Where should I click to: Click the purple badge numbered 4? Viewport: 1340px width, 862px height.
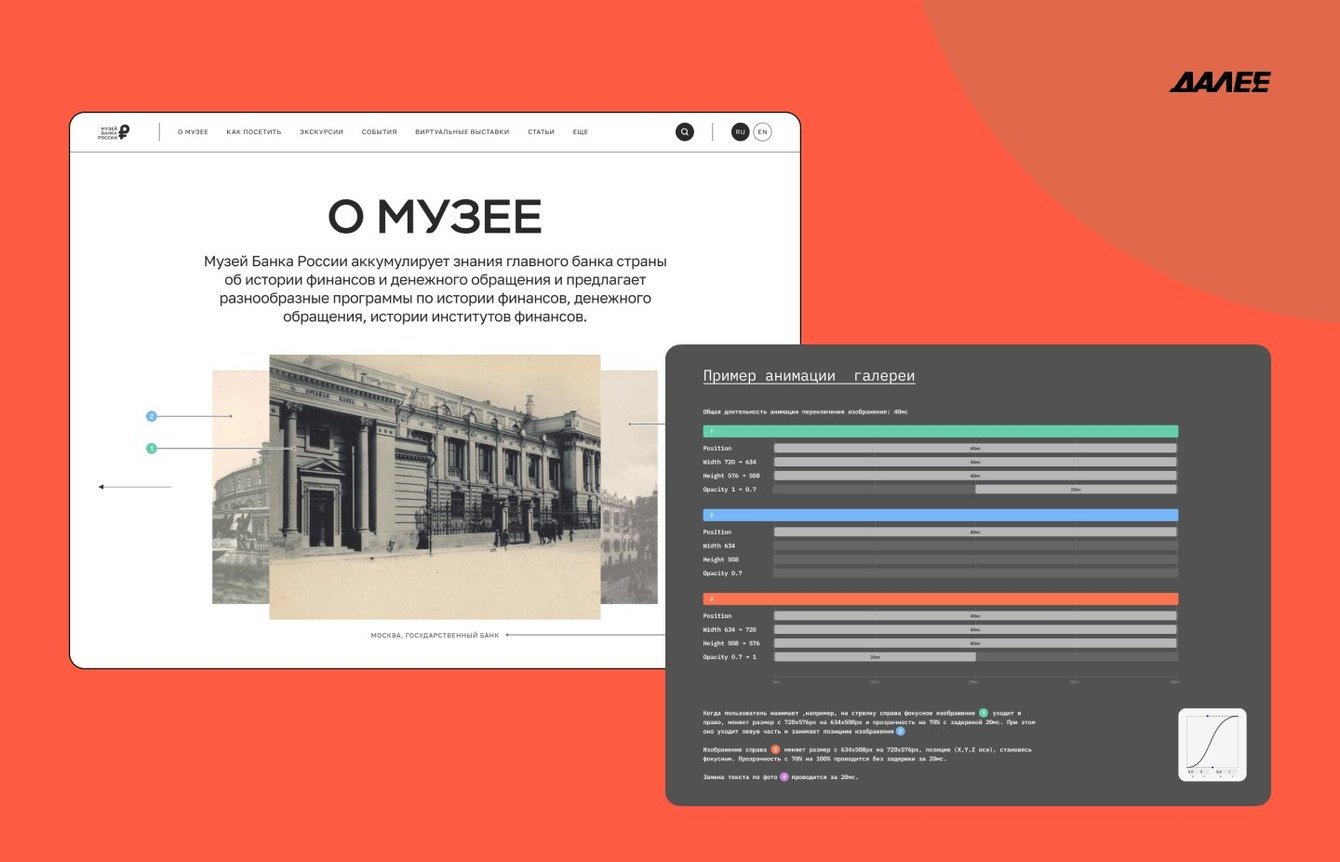point(784,776)
